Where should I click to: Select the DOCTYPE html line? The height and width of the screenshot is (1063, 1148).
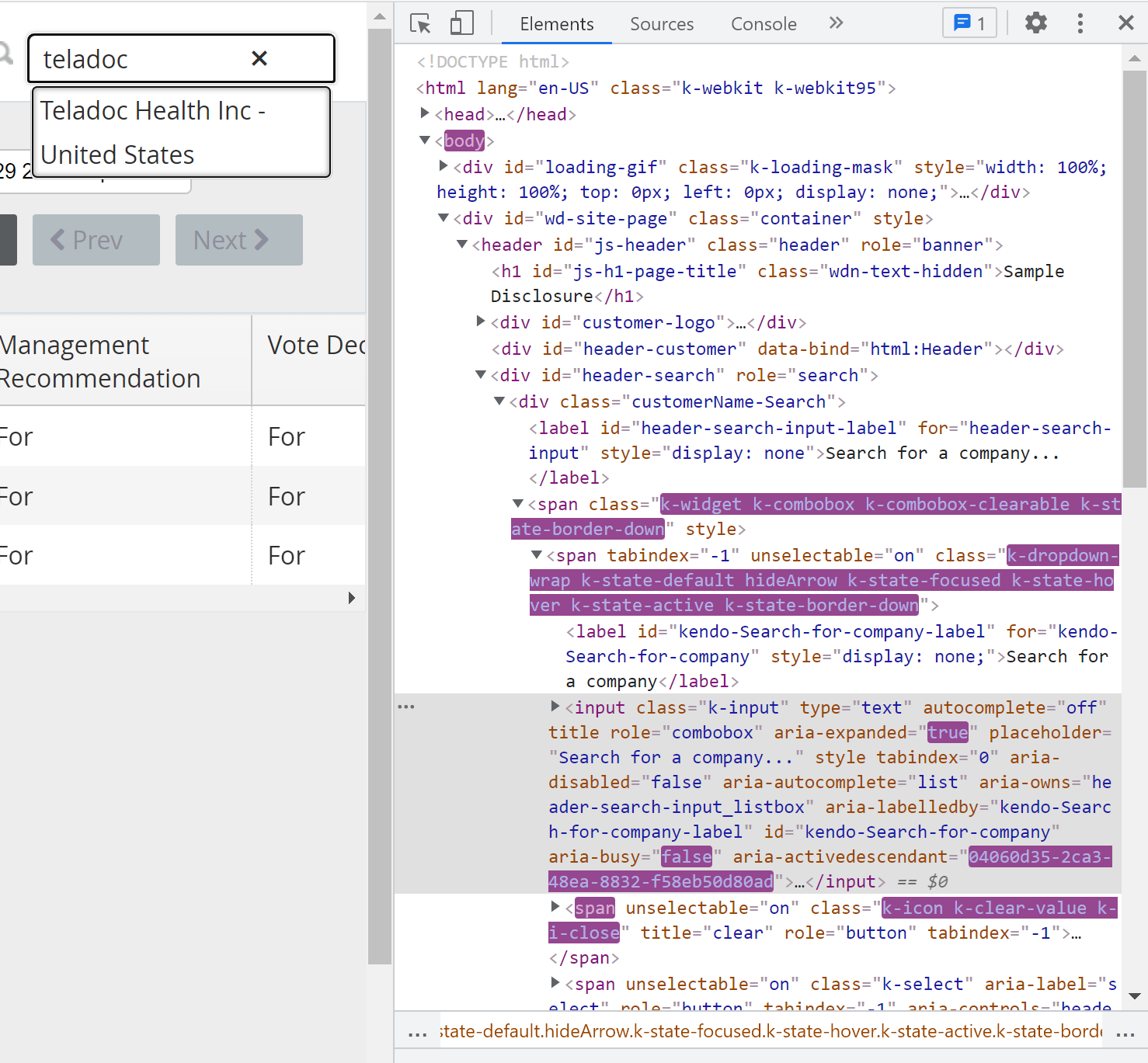click(x=493, y=61)
